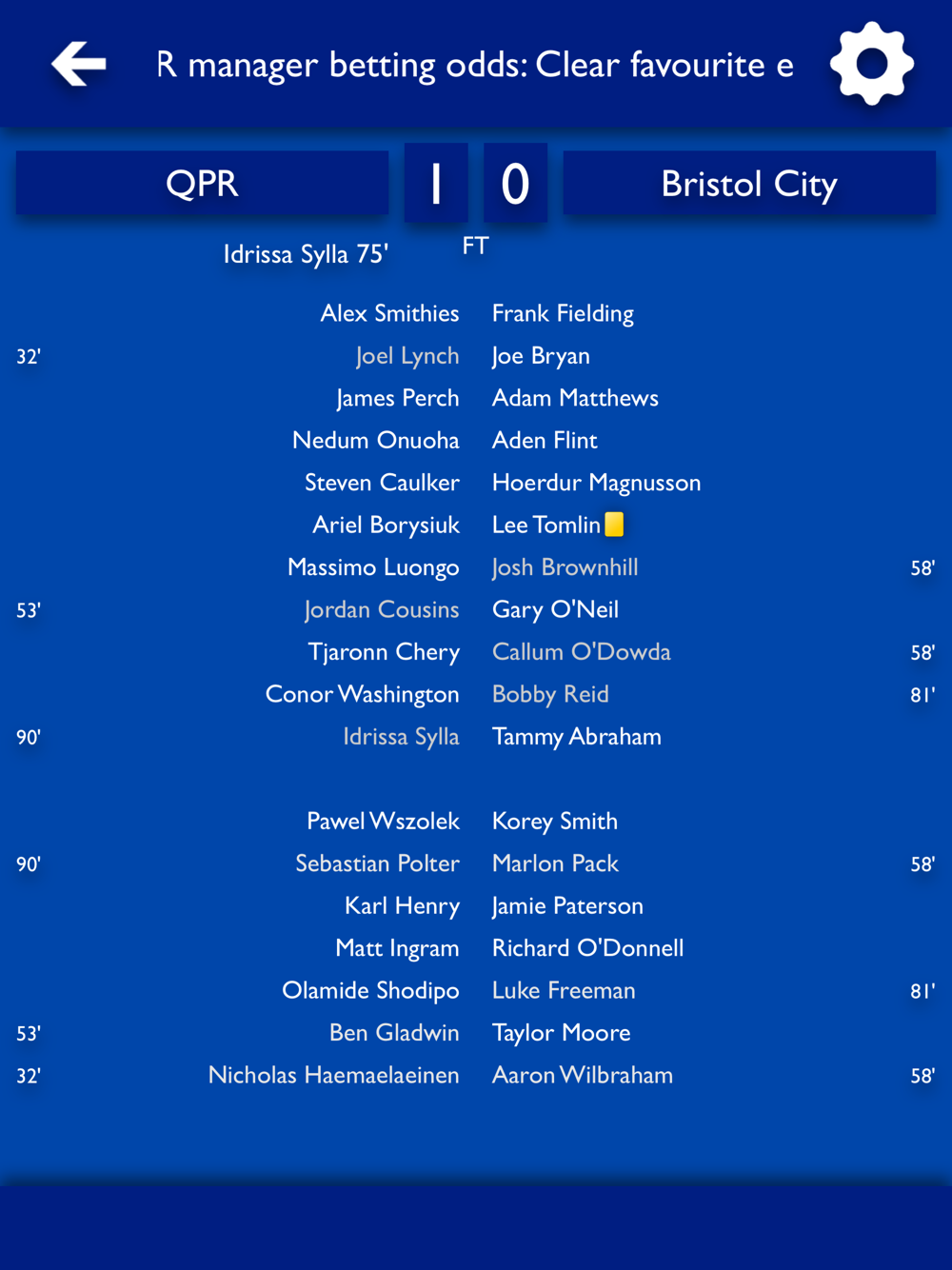Select player Alex Smithies
Viewport: 952px width, 1270px height.
pos(389,313)
